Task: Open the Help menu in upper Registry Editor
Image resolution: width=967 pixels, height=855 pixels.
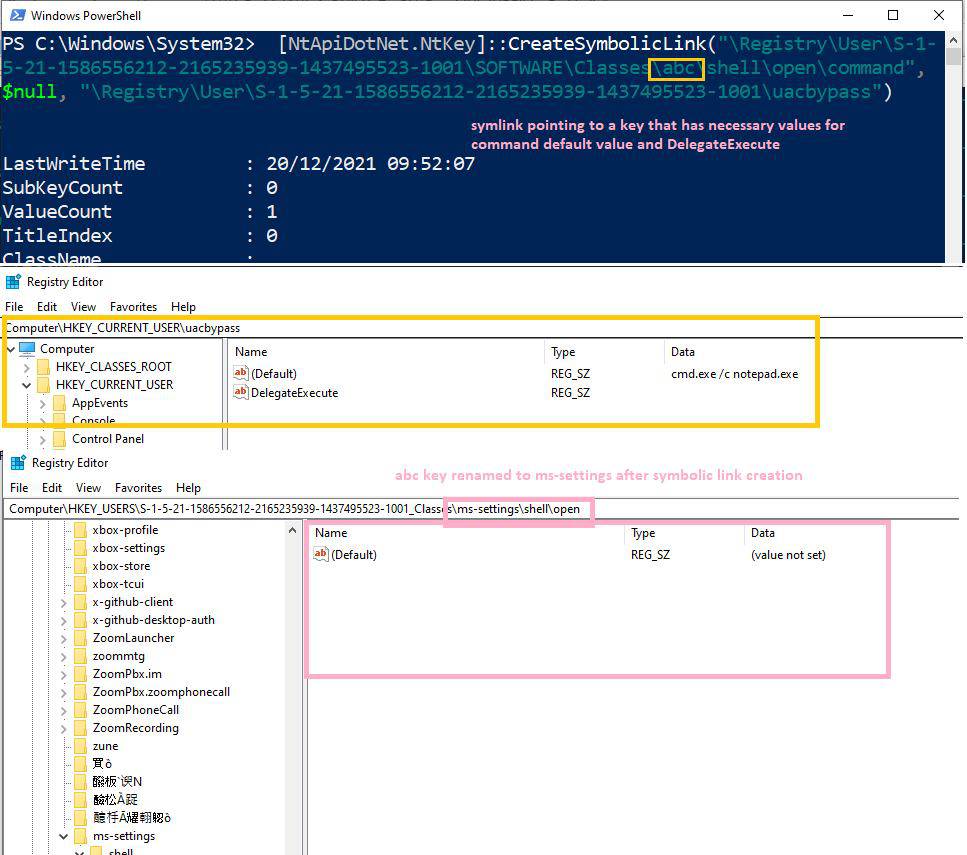Action: (x=183, y=307)
